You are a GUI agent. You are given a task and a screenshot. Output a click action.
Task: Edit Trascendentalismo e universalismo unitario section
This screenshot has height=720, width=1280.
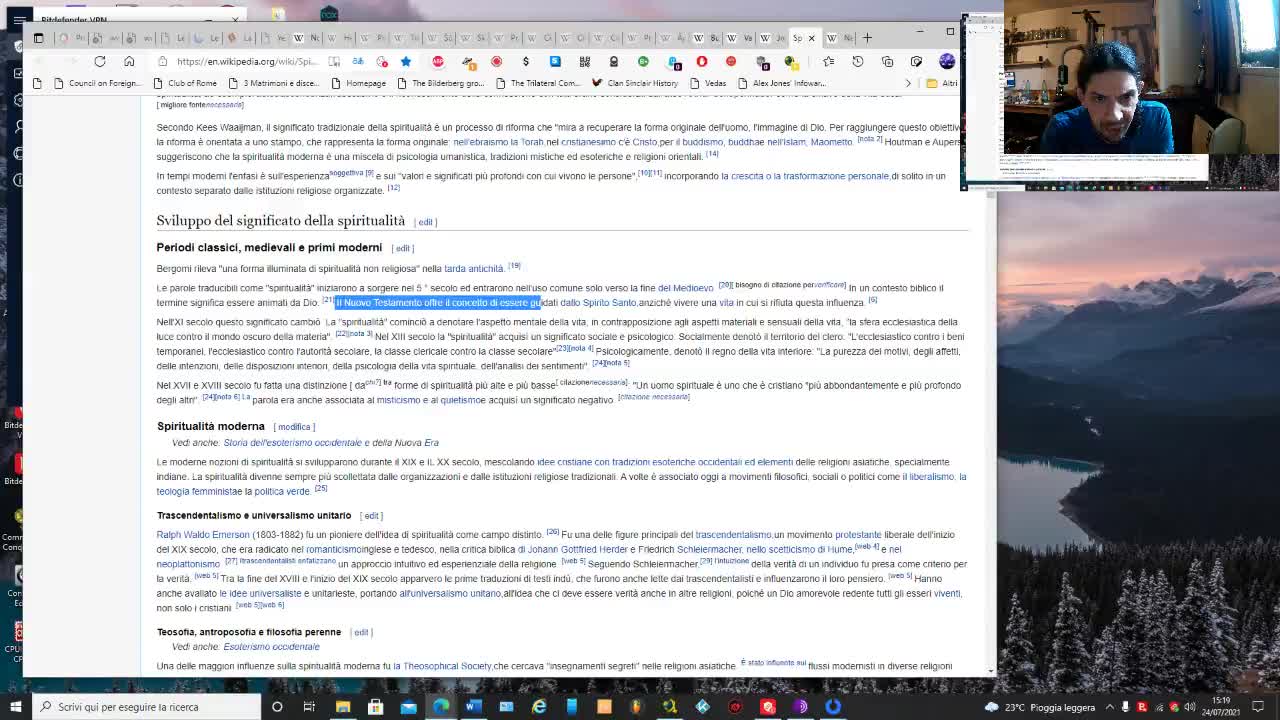372,516
